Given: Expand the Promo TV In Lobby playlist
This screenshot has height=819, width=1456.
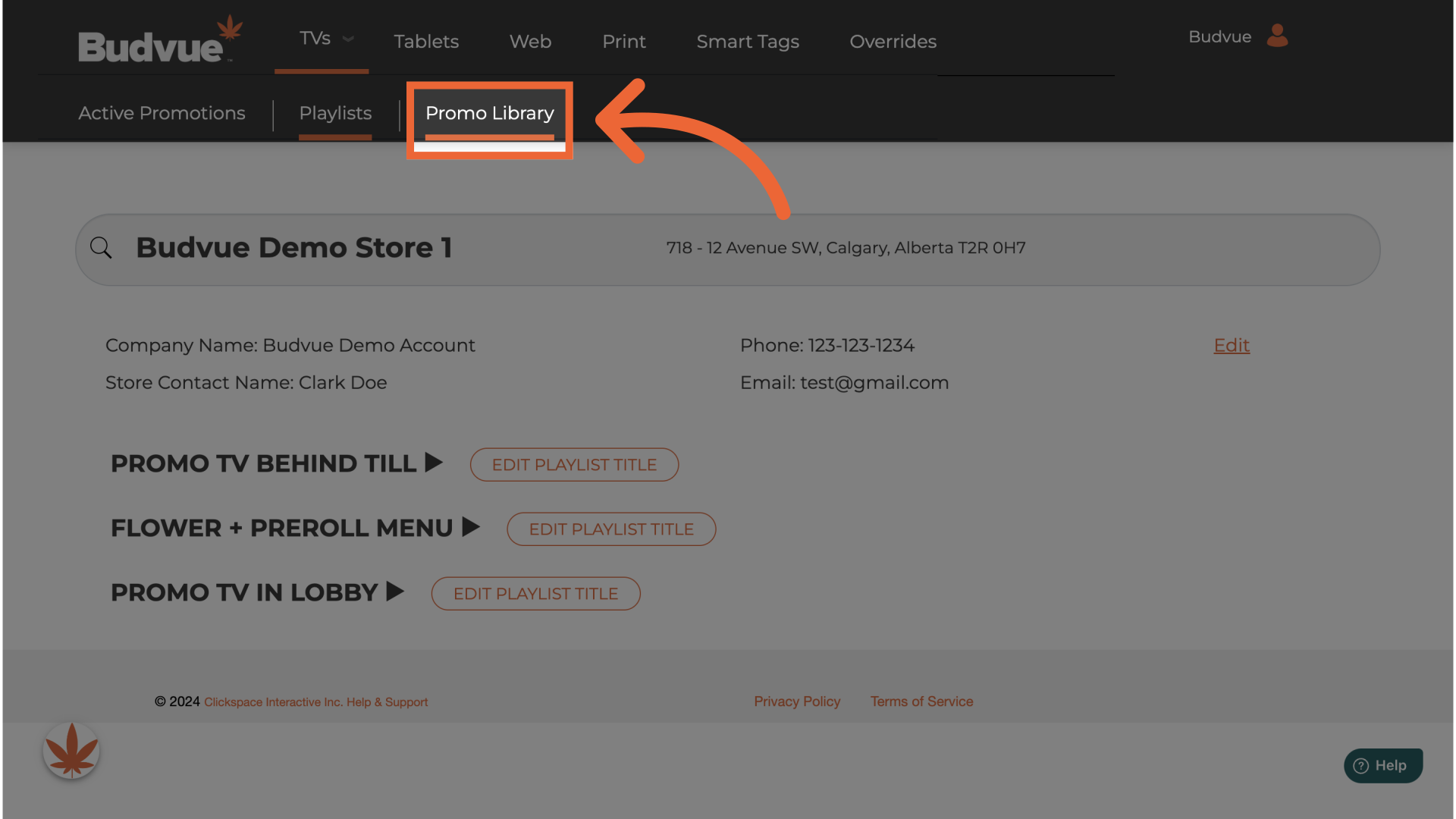Looking at the screenshot, I should [x=395, y=591].
